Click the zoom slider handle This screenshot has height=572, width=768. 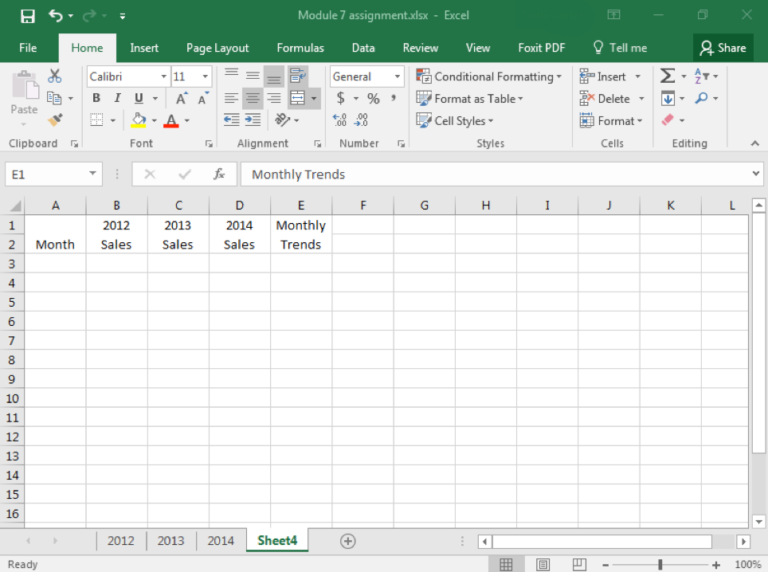tap(661, 565)
